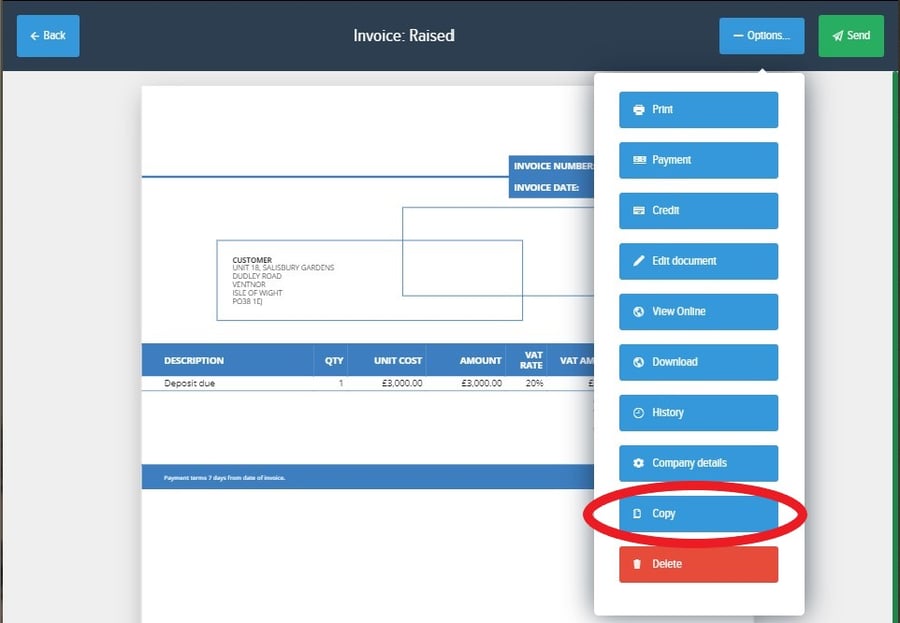Screen dimensions: 900x623
Task: Click the globe icon beside View Online
Action: click(639, 312)
